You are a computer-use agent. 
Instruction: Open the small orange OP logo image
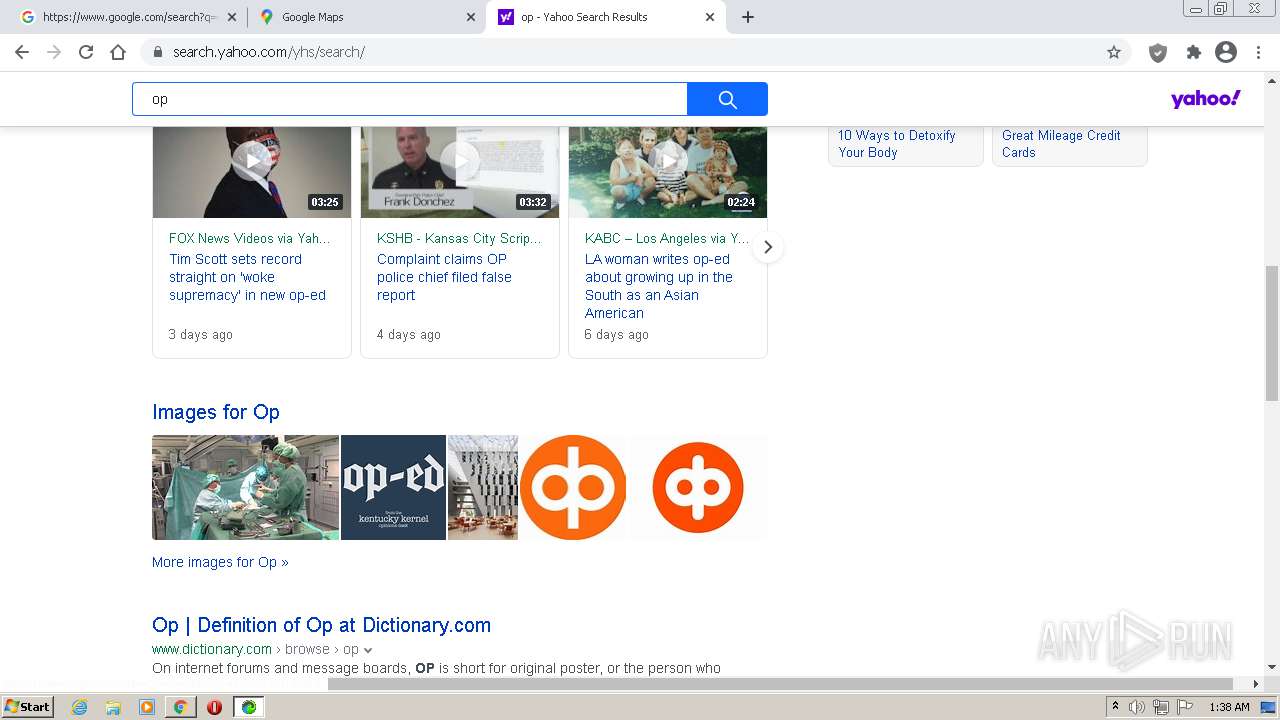(x=698, y=487)
